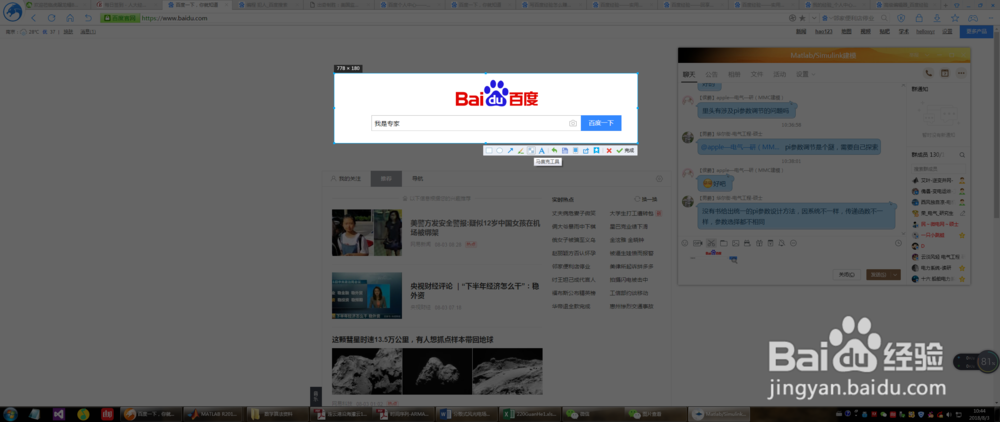The height and width of the screenshot is (422, 1000).
Task: Select the 推荐 tab on Baidu homepage
Action: tap(386, 178)
